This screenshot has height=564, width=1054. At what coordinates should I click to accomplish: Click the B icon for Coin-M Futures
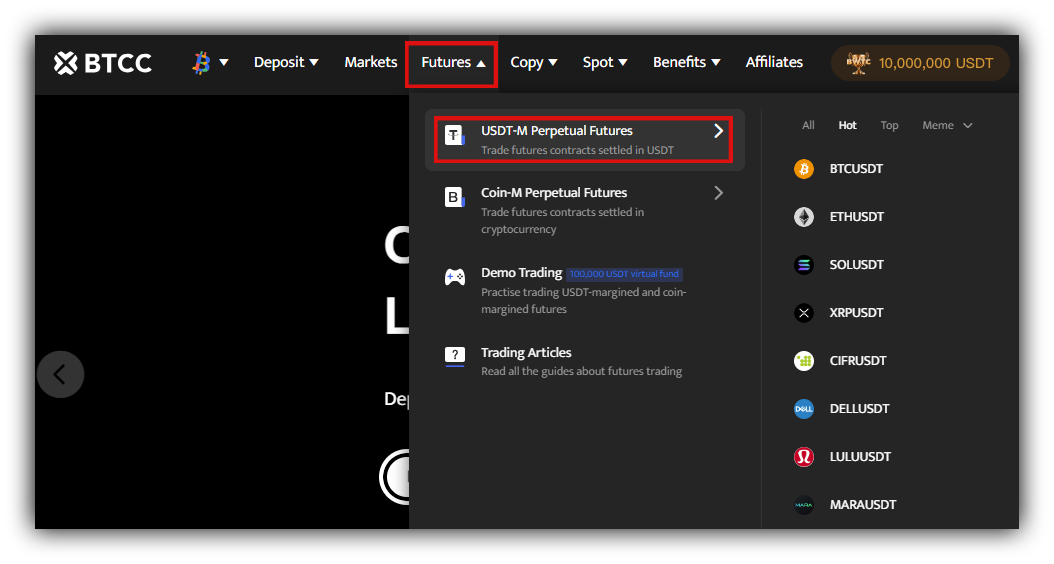454,197
